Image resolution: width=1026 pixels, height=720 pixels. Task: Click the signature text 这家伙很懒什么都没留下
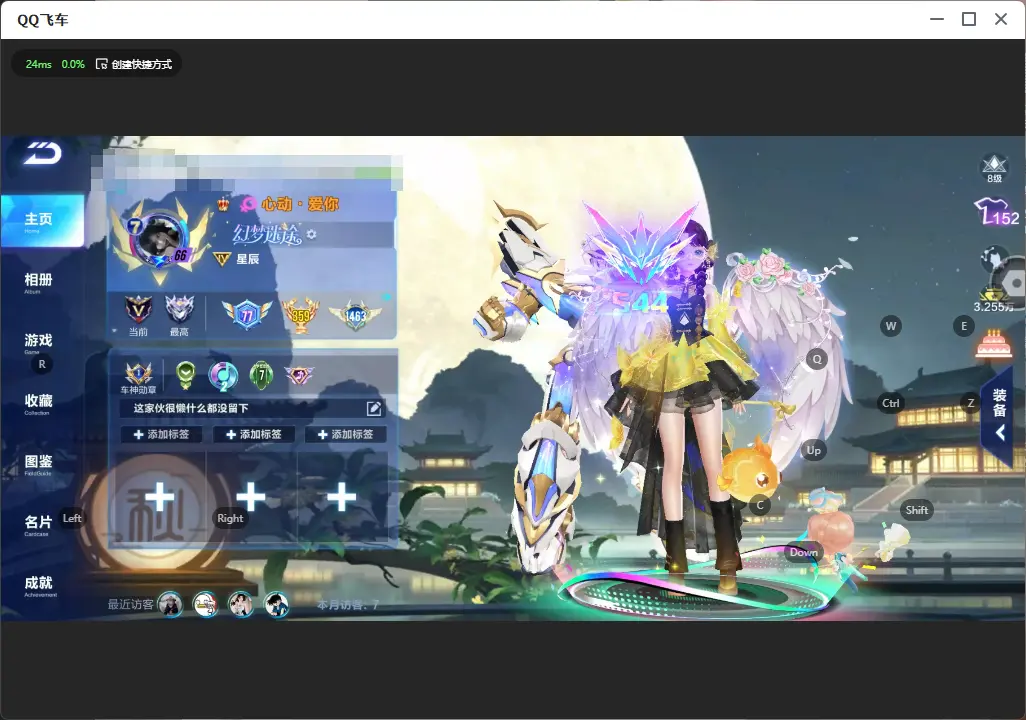[191, 408]
